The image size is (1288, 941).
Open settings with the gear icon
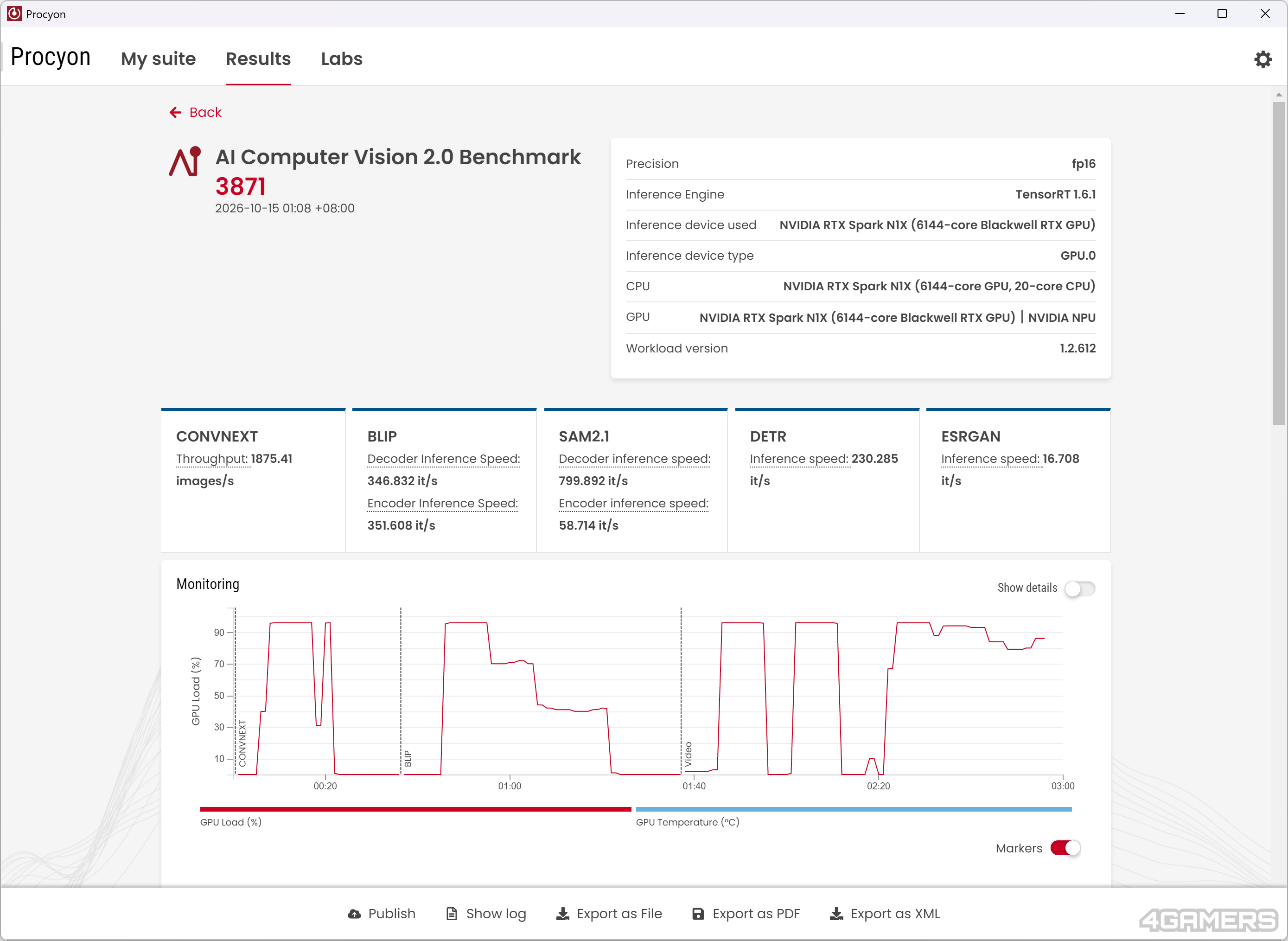1262,59
